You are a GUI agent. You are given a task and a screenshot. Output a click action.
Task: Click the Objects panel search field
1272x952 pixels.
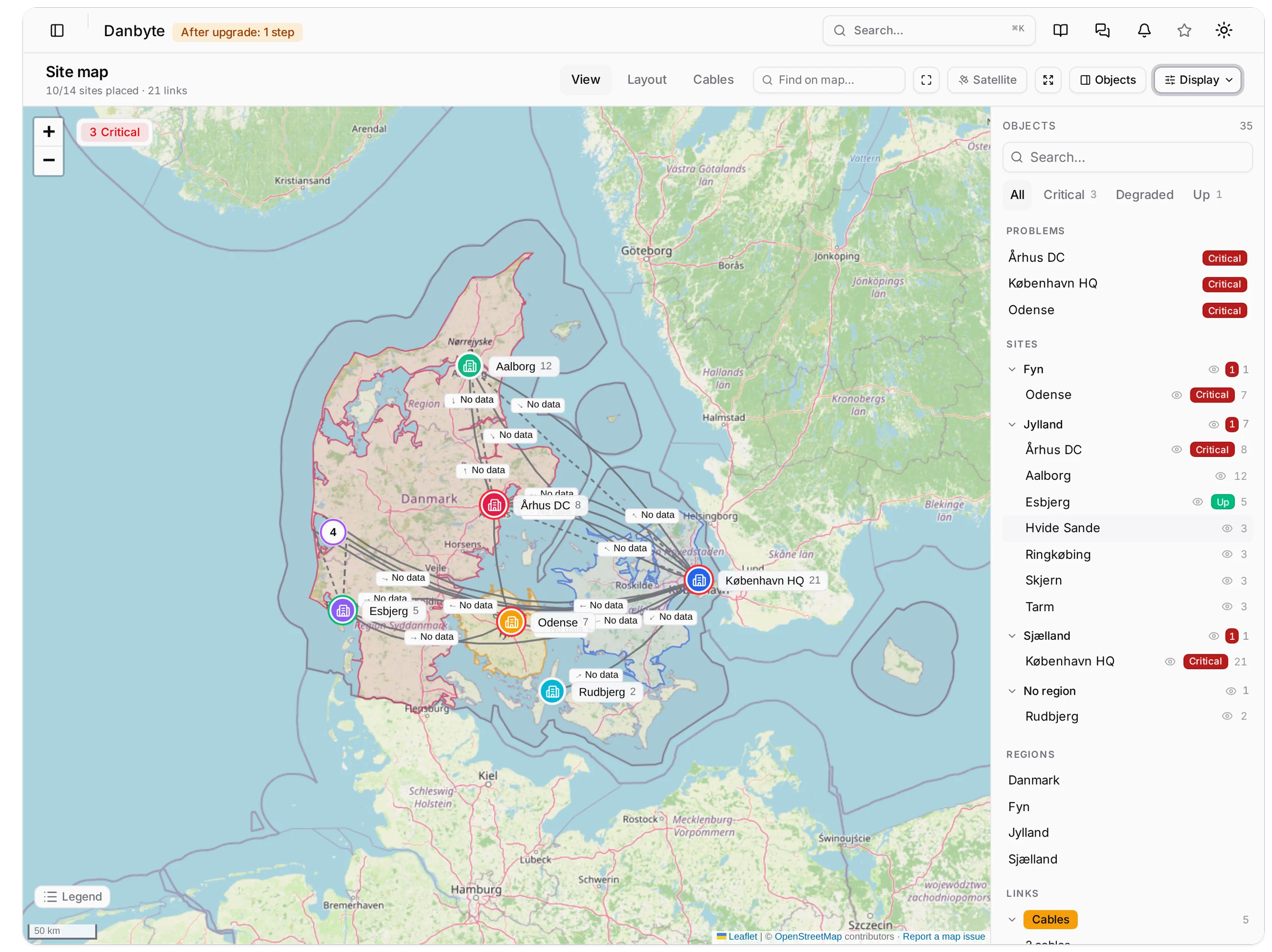pyautogui.click(x=1127, y=157)
